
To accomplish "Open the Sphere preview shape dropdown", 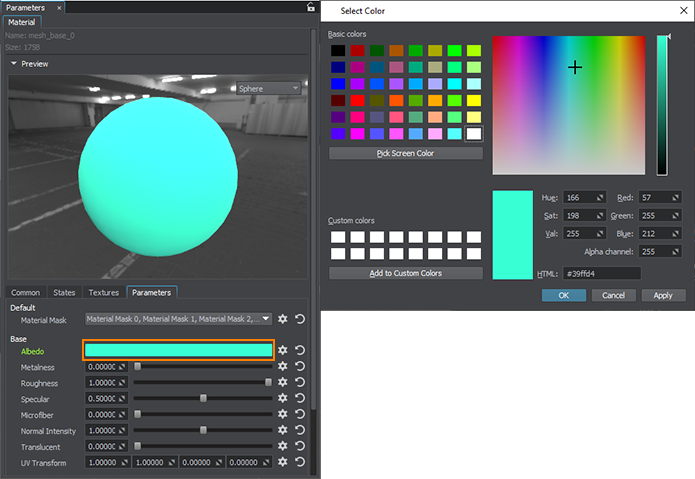I will click(x=267, y=88).
